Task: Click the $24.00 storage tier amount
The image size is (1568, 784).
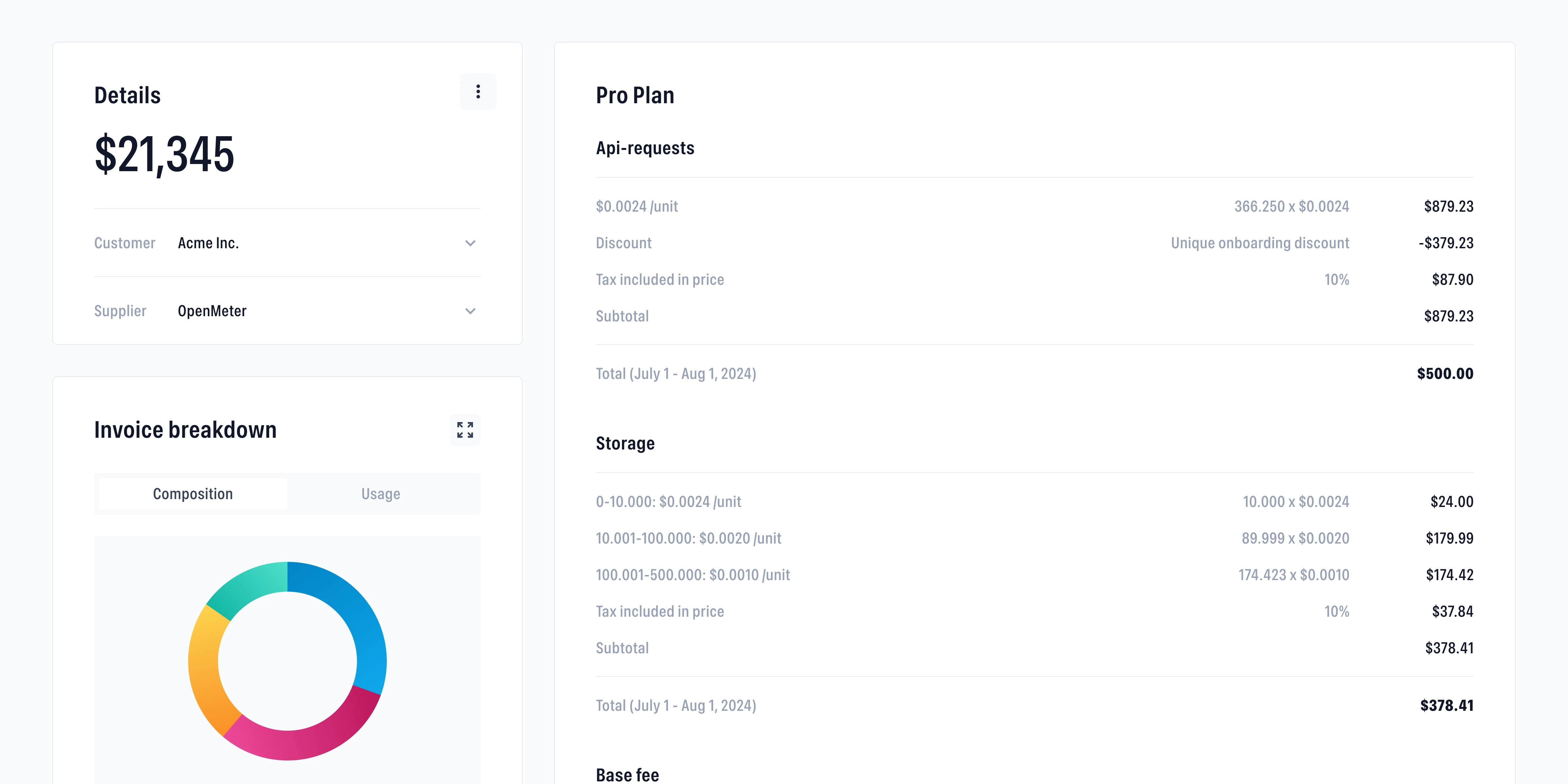Action: click(x=1452, y=501)
